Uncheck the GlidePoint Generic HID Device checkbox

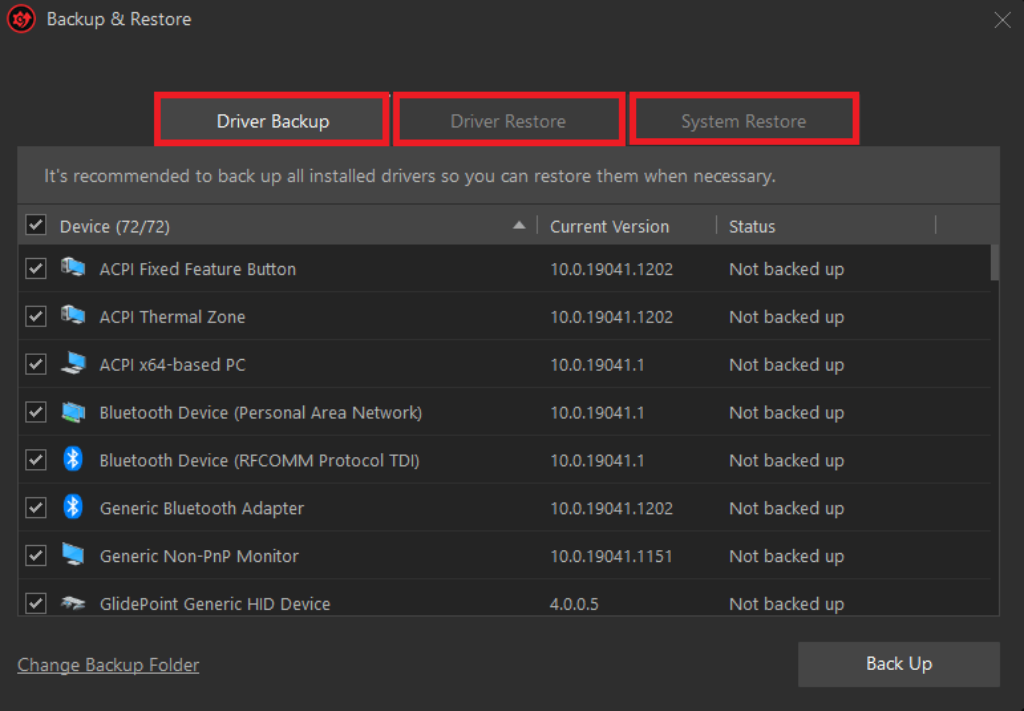click(36, 603)
